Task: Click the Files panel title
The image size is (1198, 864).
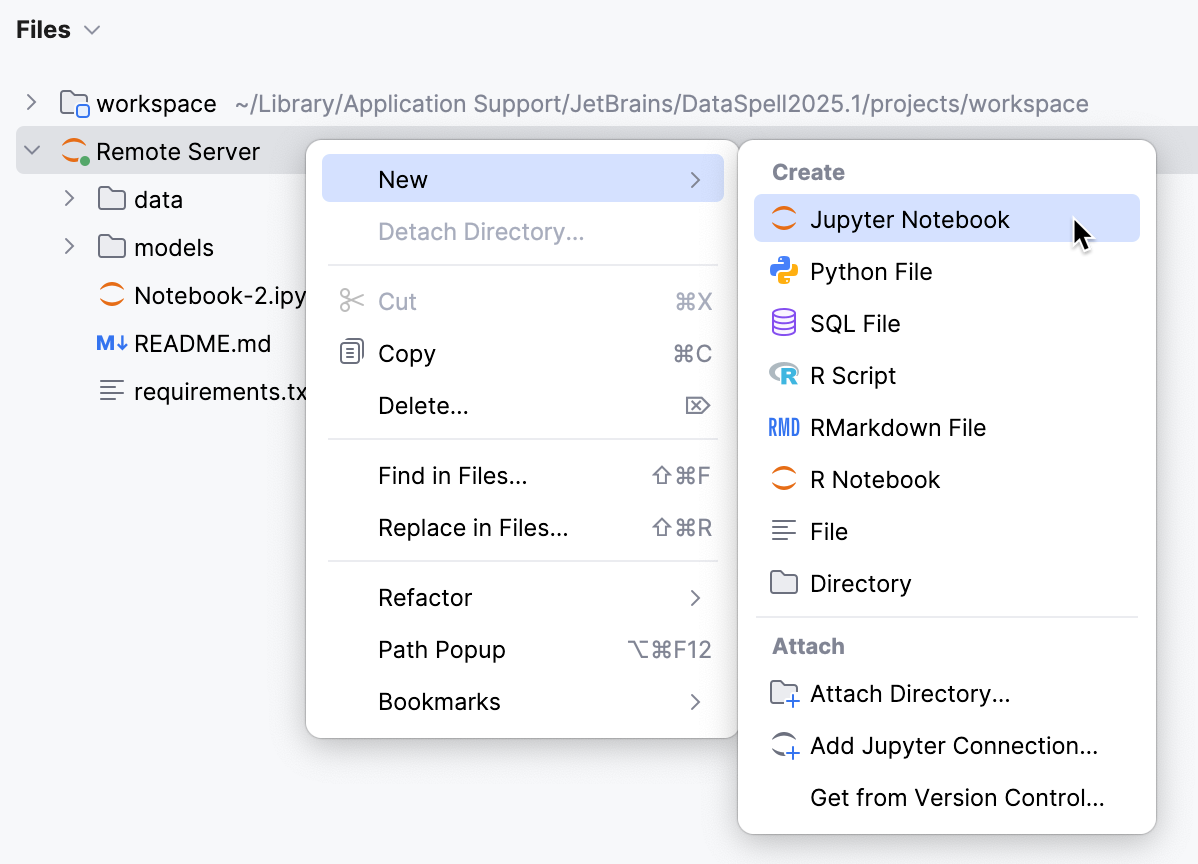Action: [x=43, y=30]
